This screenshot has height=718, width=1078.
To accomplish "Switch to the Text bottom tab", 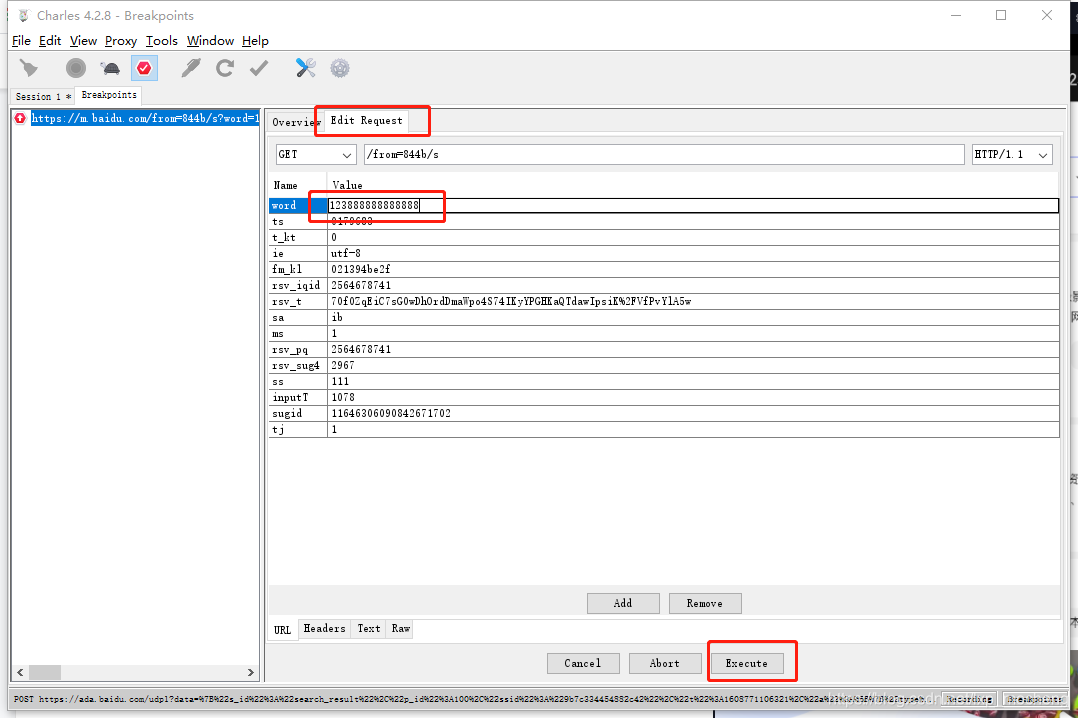I will (x=368, y=629).
